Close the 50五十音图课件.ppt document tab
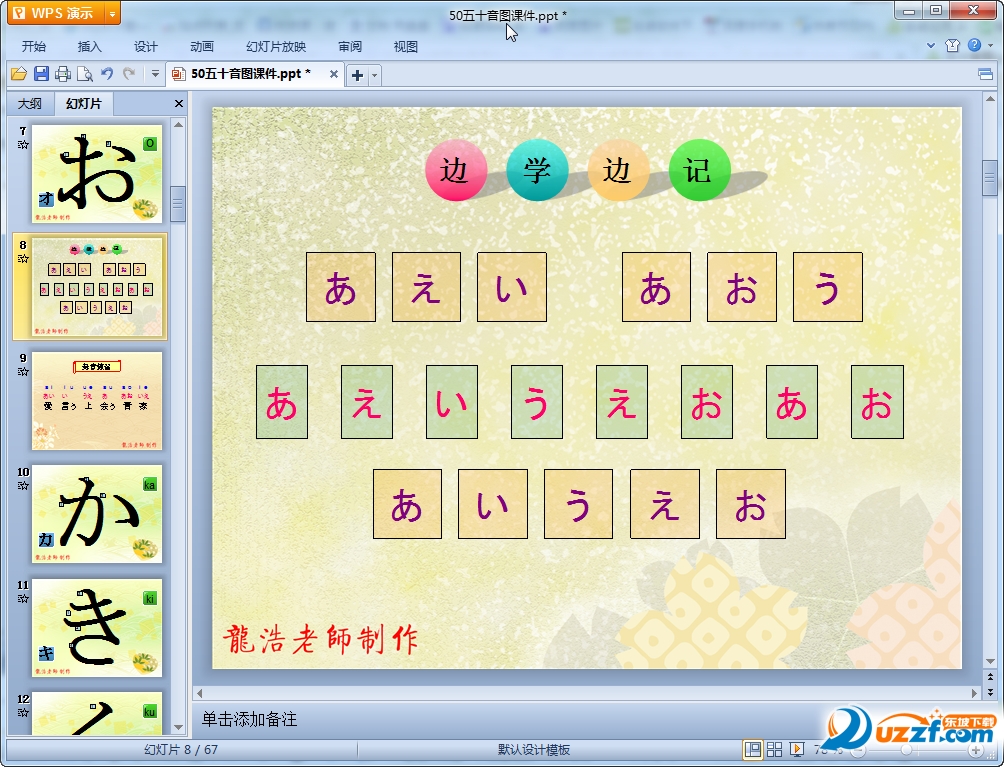 click(333, 74)
